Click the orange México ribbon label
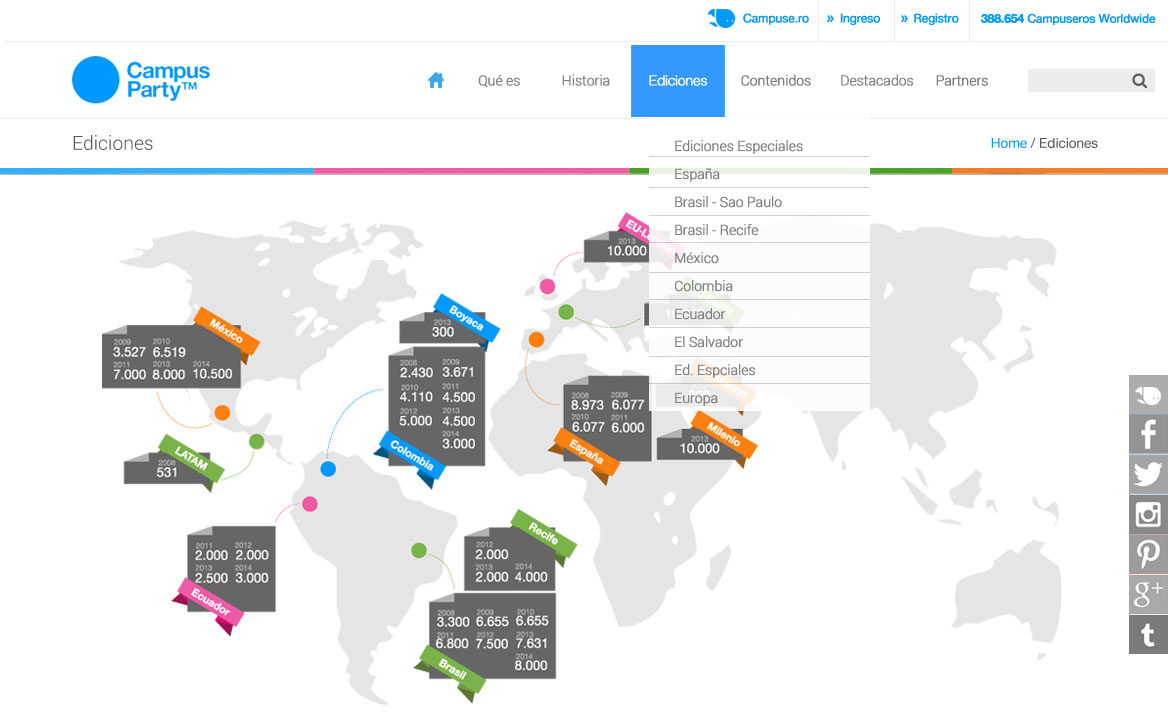The image size is (1168, 719). pyautogui.click(x=226, y=331)
